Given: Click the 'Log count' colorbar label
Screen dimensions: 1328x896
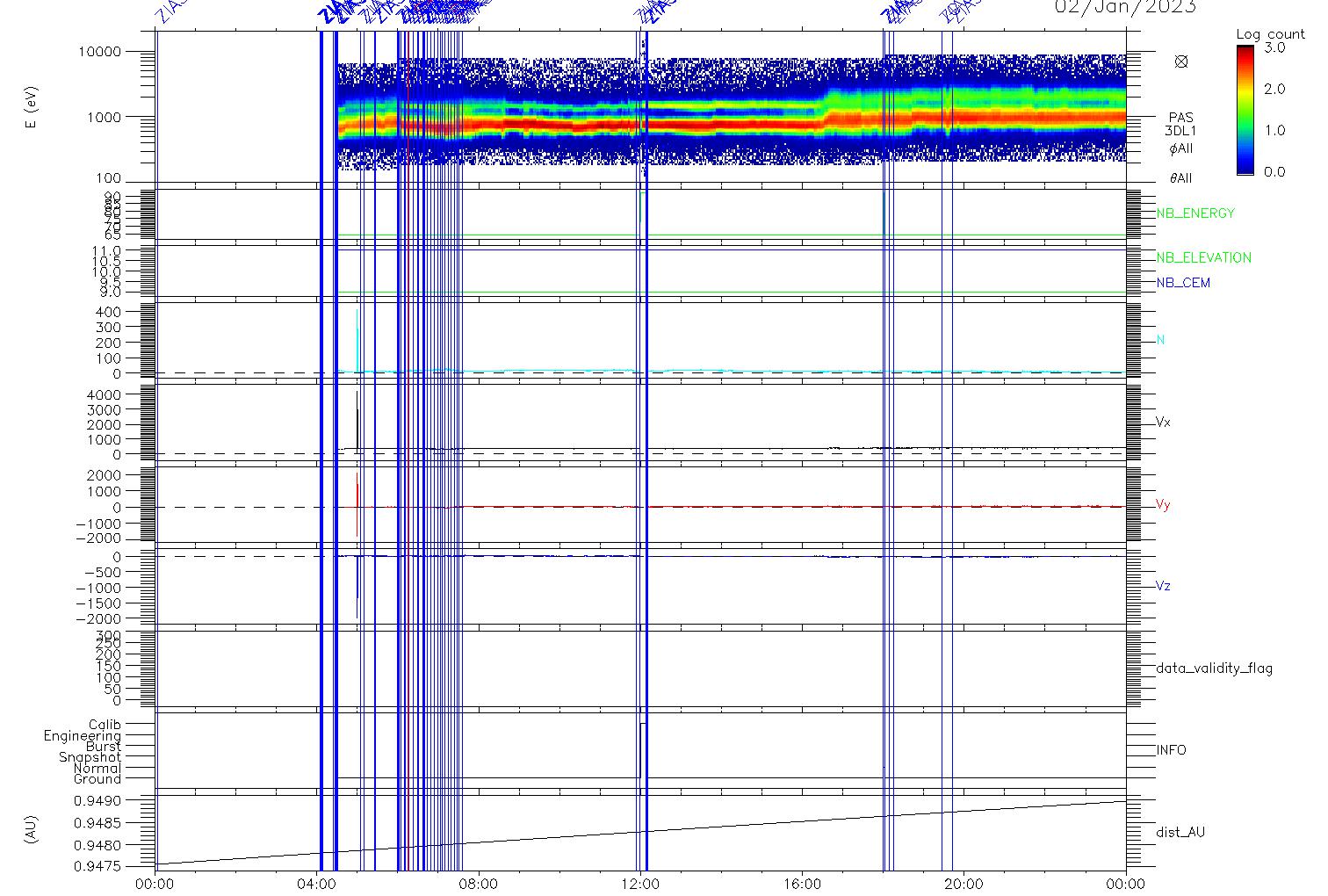Looking at the screenshot, I should (x=1271, y=34).
